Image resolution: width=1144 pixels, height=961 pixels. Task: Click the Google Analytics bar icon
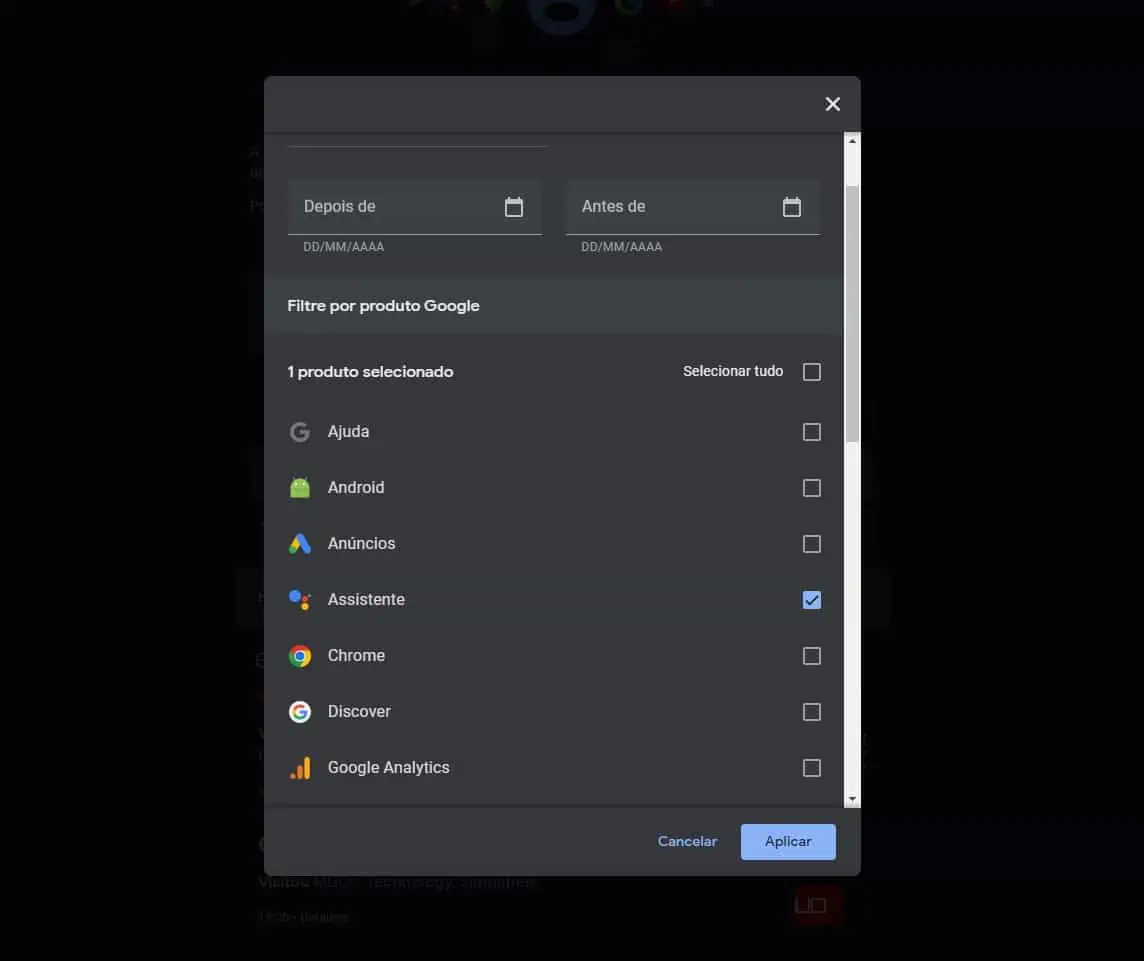point(300,768)
